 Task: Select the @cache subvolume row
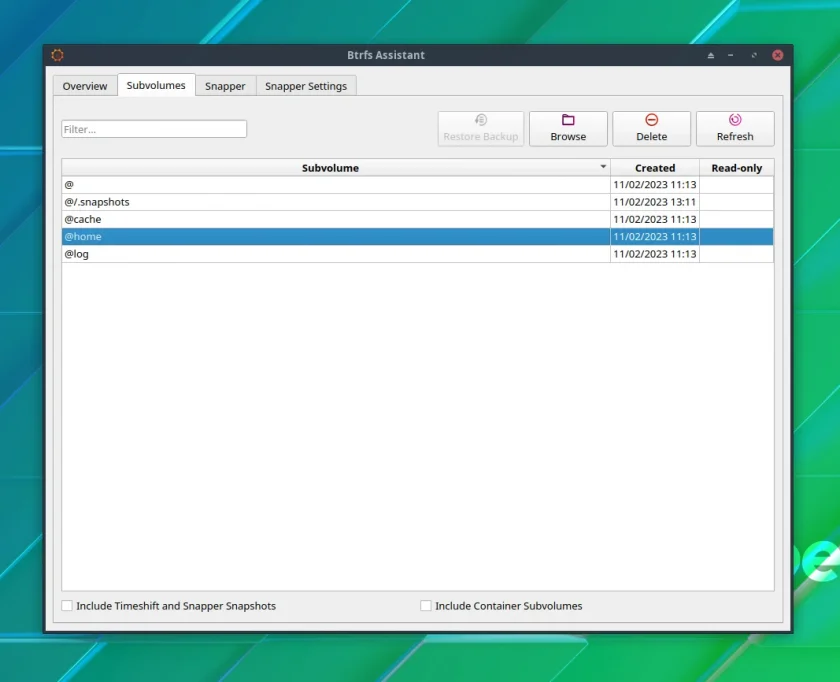[417, 219]
